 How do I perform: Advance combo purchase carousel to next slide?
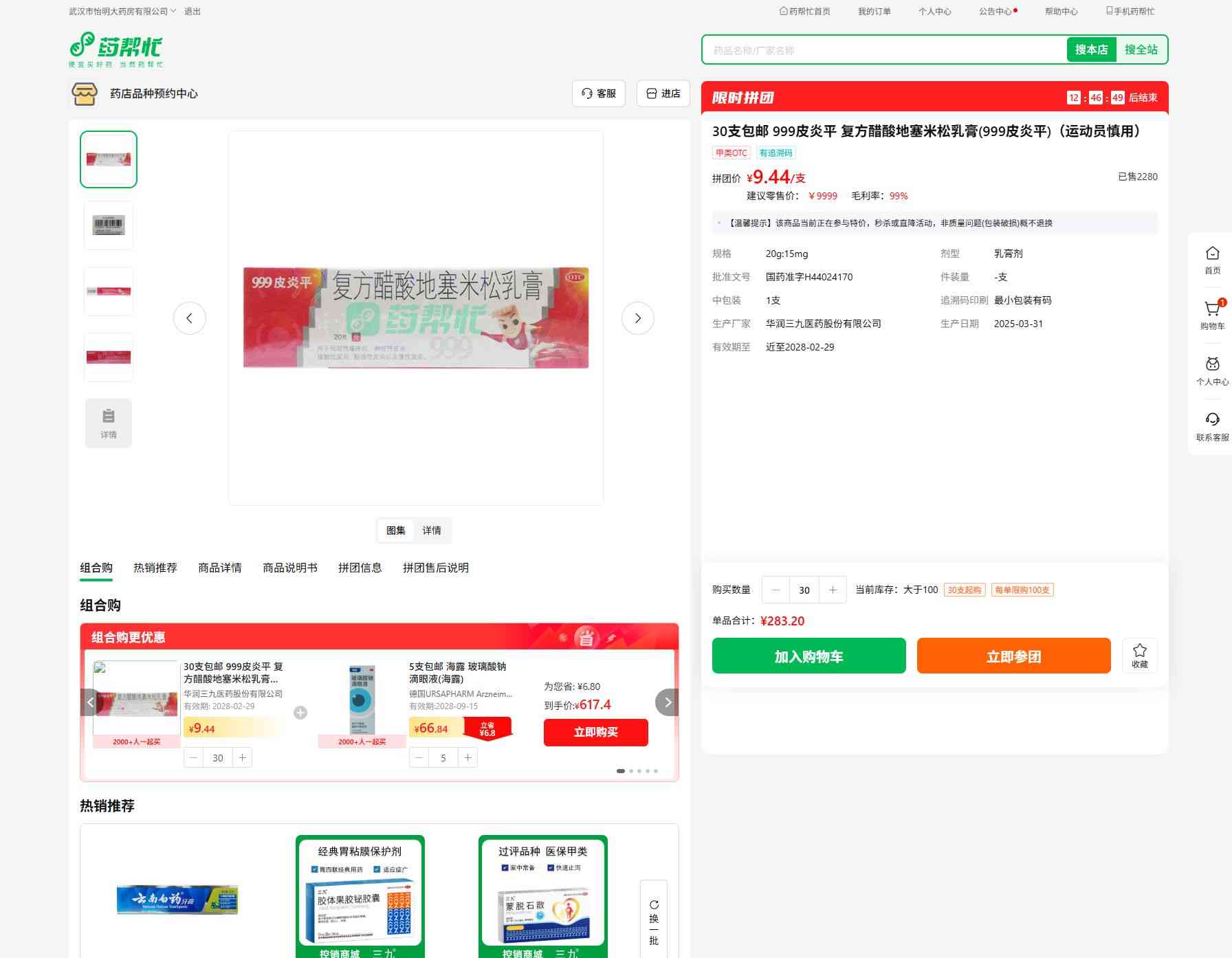click(x=667, y=702)
